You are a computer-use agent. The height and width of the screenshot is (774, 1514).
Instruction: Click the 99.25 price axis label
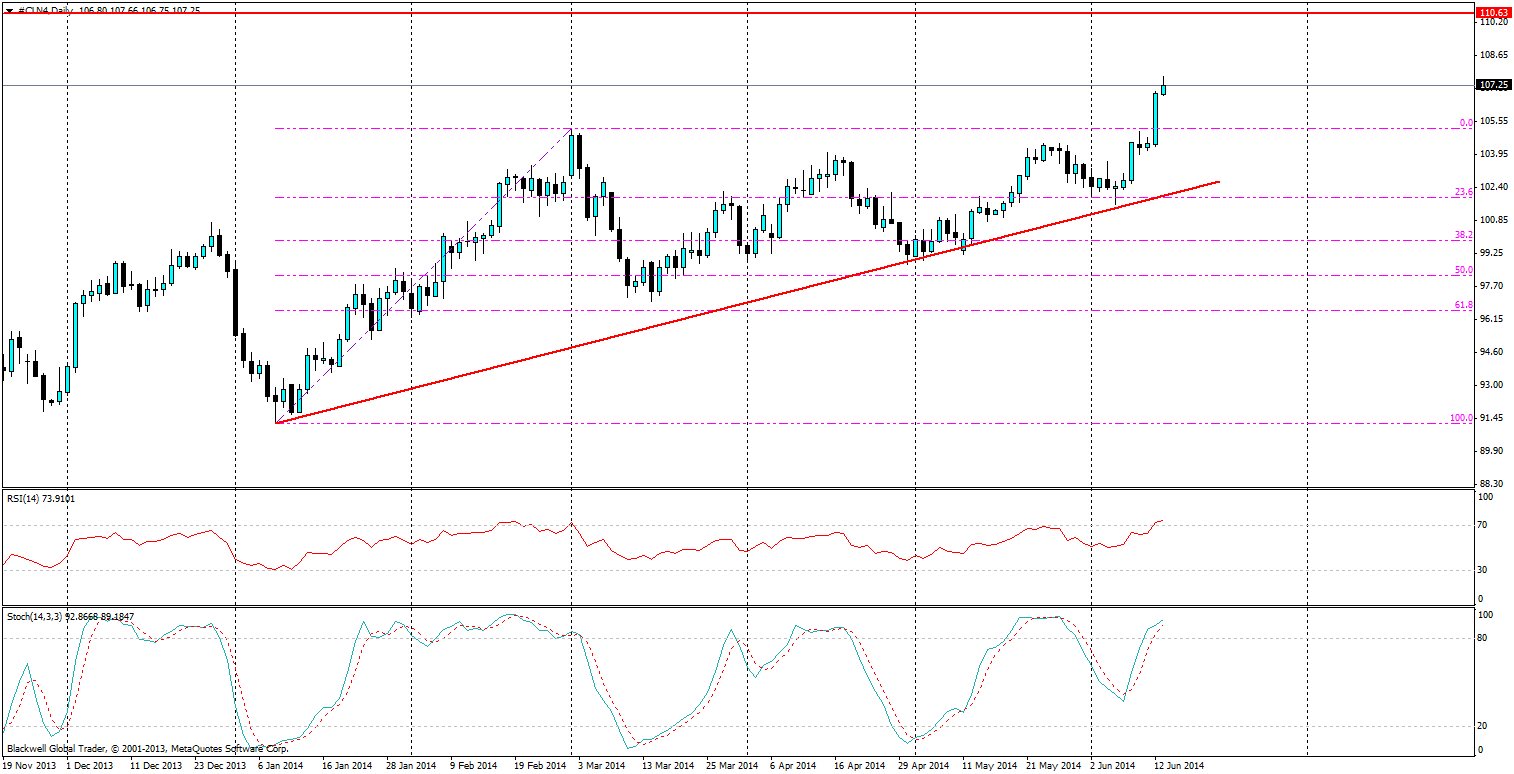pyautogui.click(x=1493, y=253)
